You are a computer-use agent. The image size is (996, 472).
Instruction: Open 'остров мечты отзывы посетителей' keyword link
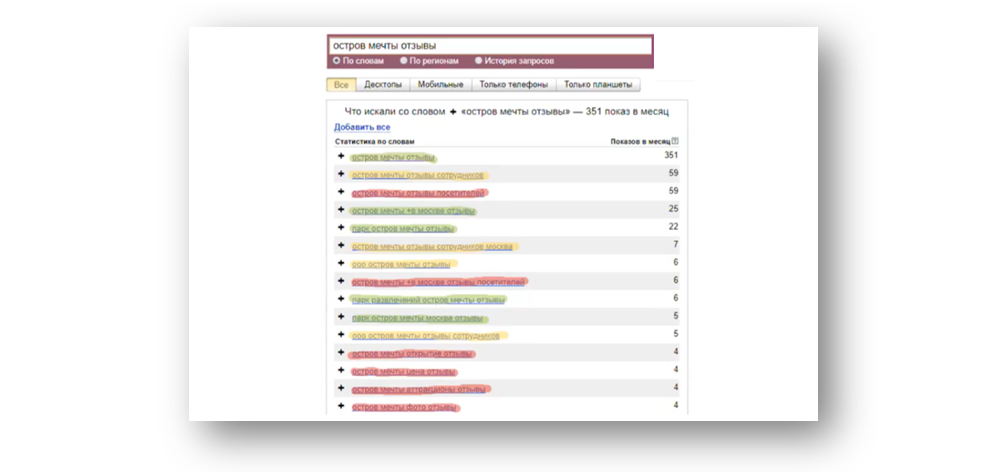point(419,193)
